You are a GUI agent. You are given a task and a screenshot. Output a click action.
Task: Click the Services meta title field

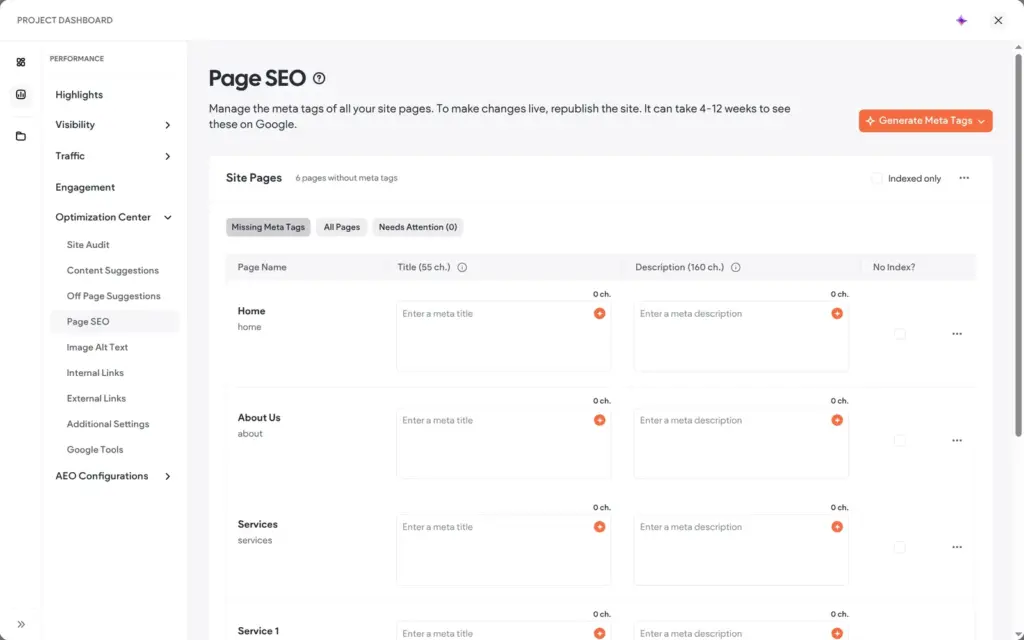(504, 549)
